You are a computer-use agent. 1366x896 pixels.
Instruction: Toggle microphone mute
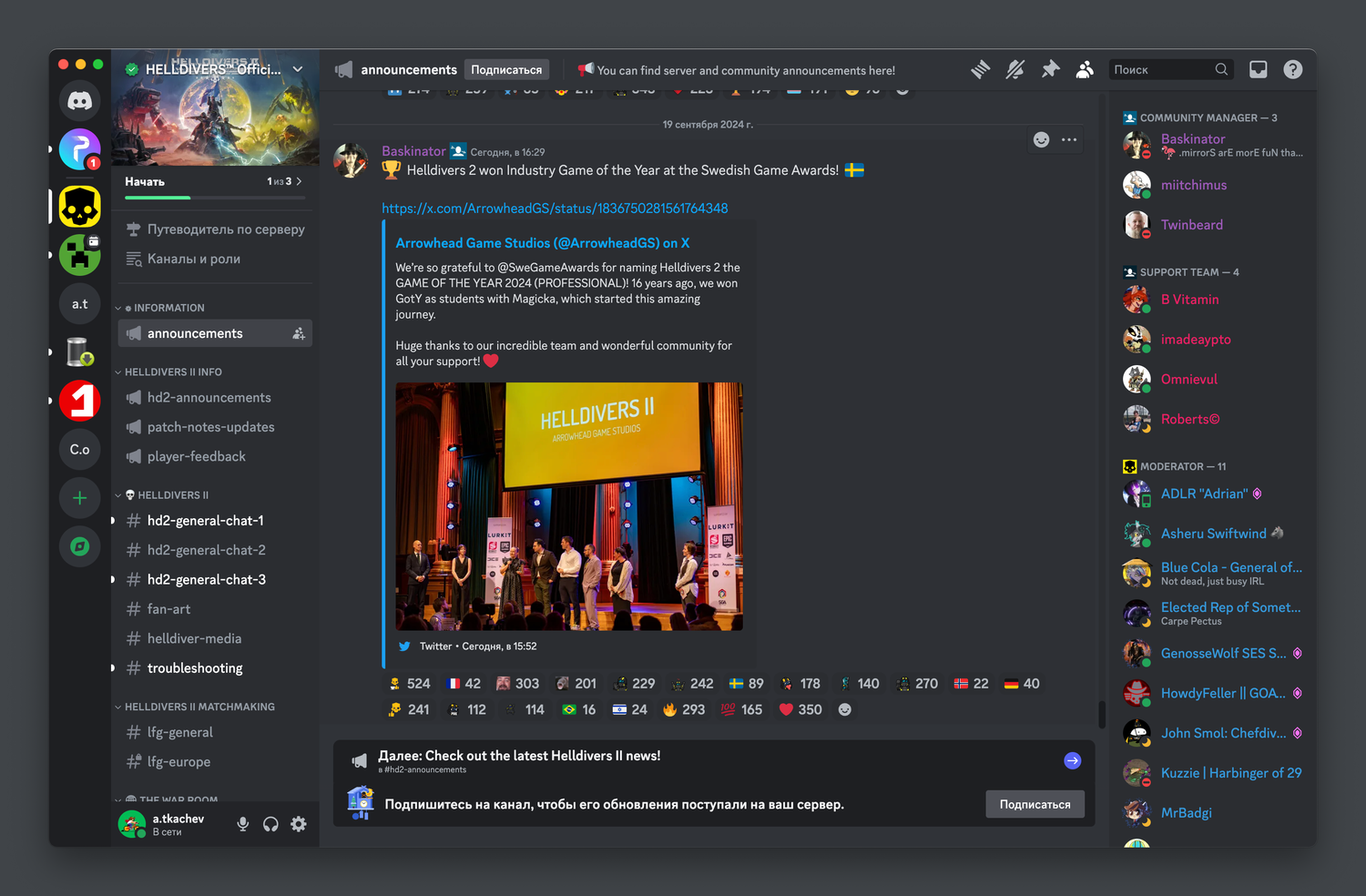pyautogui.click(x=243, y=824)
